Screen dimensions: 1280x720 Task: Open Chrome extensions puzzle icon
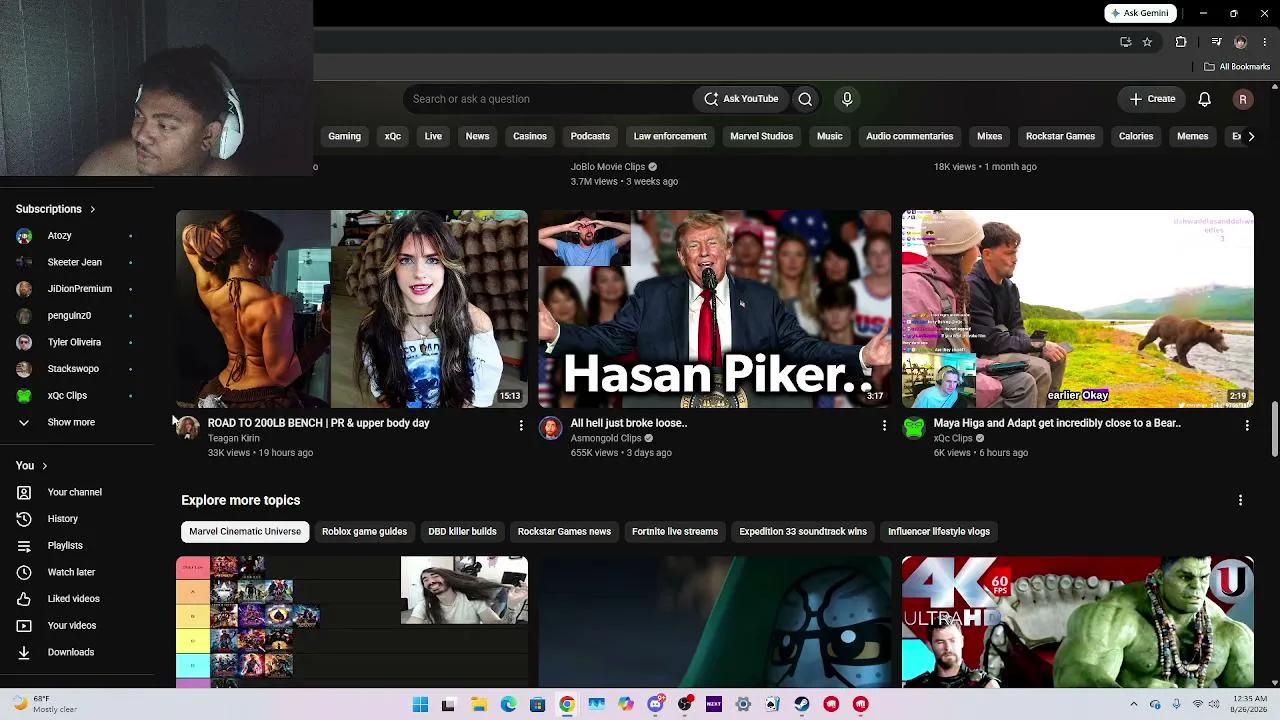tap(1181, 42)
